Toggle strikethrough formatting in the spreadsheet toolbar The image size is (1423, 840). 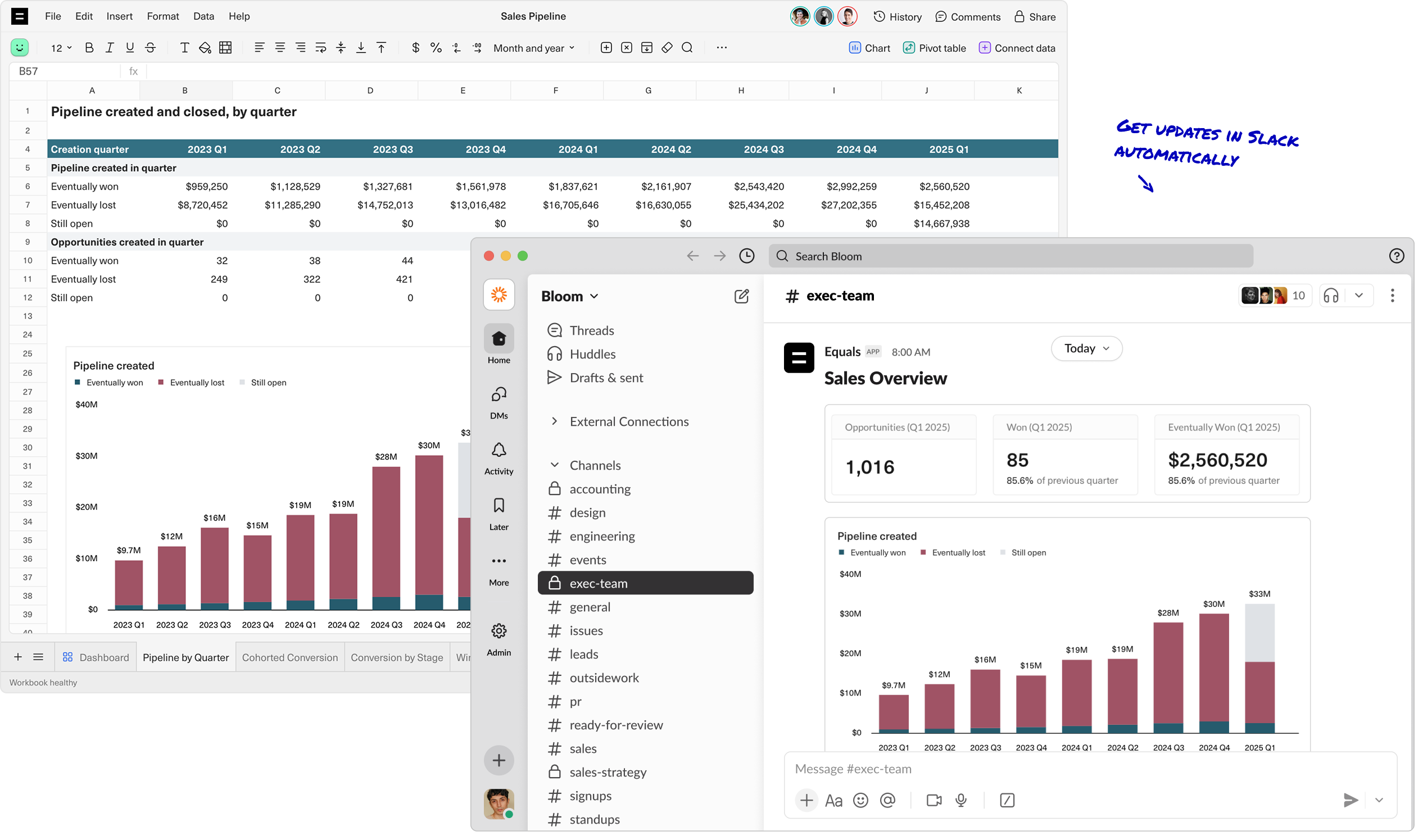point(151,48)
